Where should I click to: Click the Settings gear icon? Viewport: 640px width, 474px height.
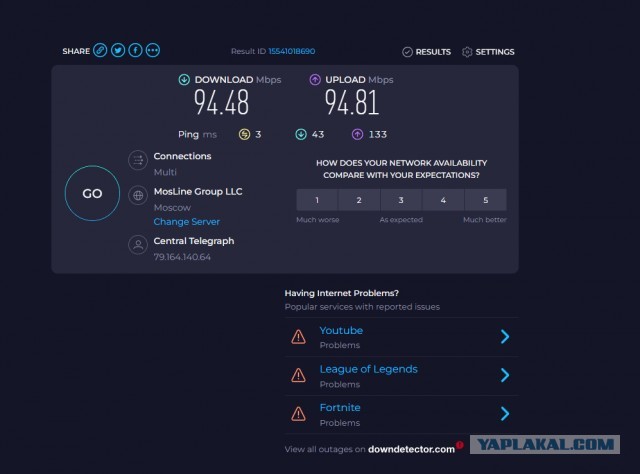(x=467, y=52)
